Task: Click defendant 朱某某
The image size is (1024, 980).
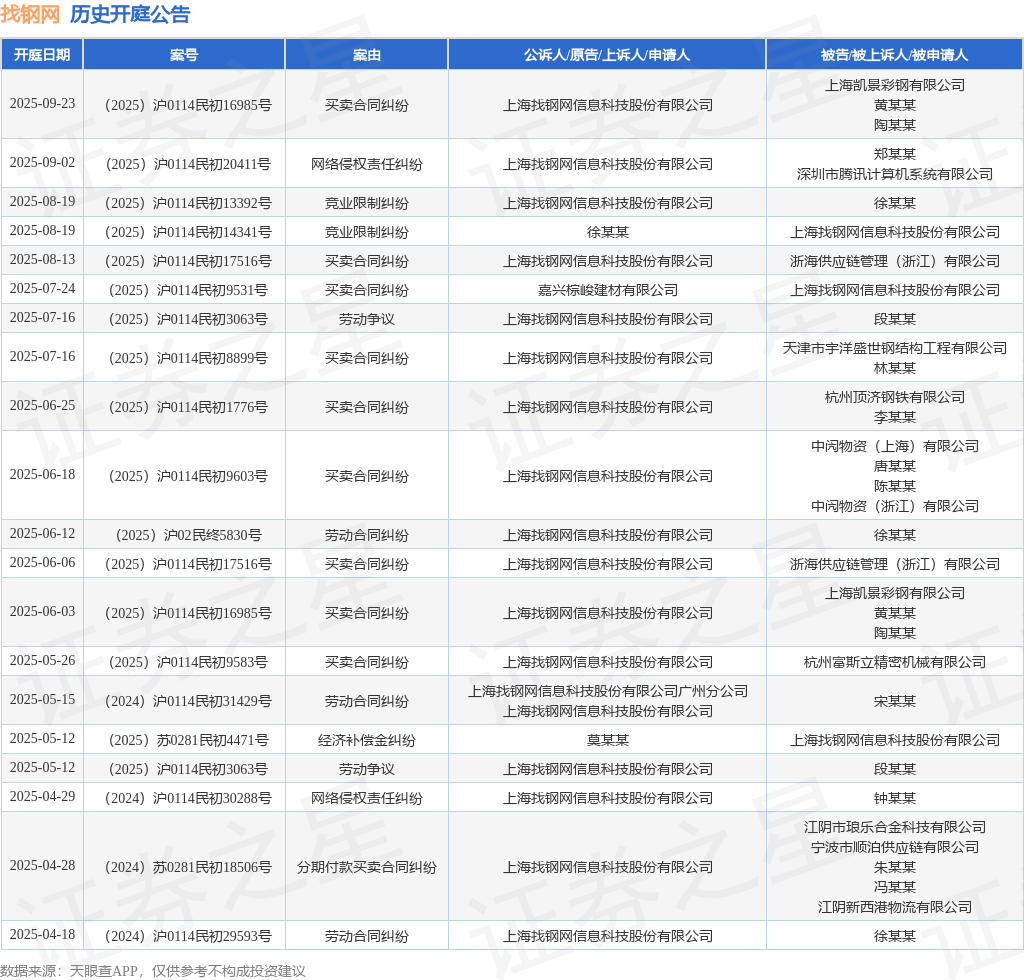Action: pos(895,867)
